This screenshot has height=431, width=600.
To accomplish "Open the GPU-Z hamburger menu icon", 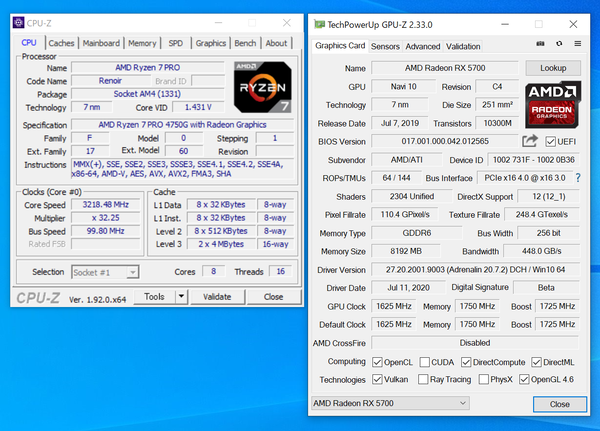I will point(578,44).
